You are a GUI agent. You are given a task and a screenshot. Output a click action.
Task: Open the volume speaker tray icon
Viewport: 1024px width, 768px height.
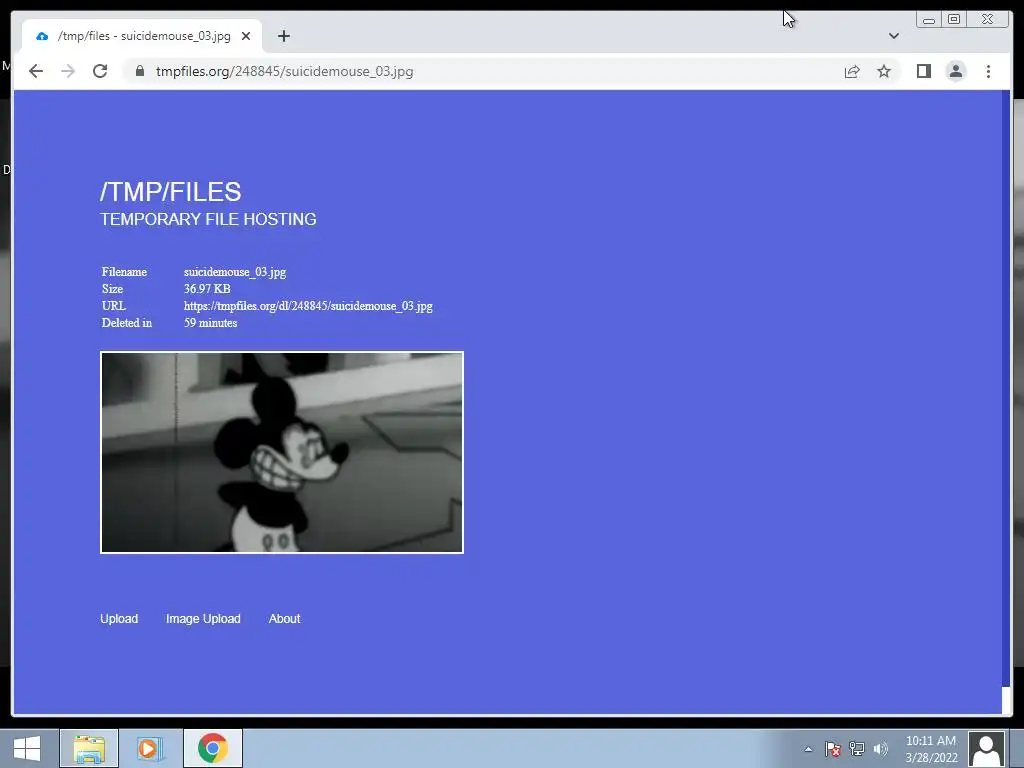pyautogui.click(x=880, y=749)
